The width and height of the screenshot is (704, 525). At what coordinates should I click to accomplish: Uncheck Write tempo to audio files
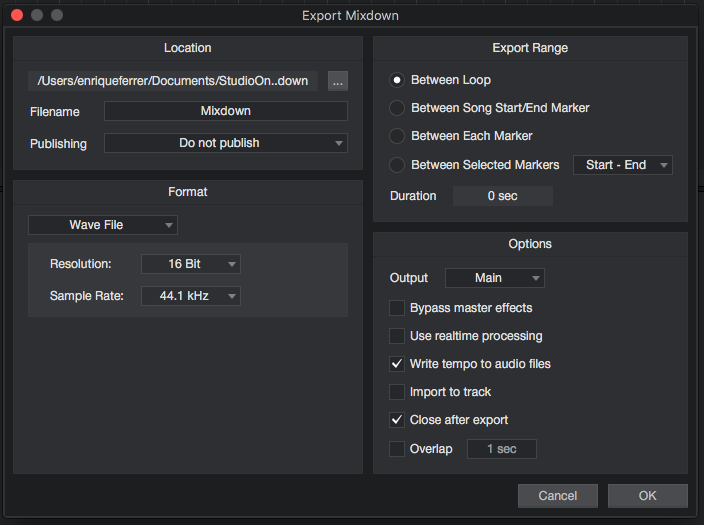(x=397, y=364)
